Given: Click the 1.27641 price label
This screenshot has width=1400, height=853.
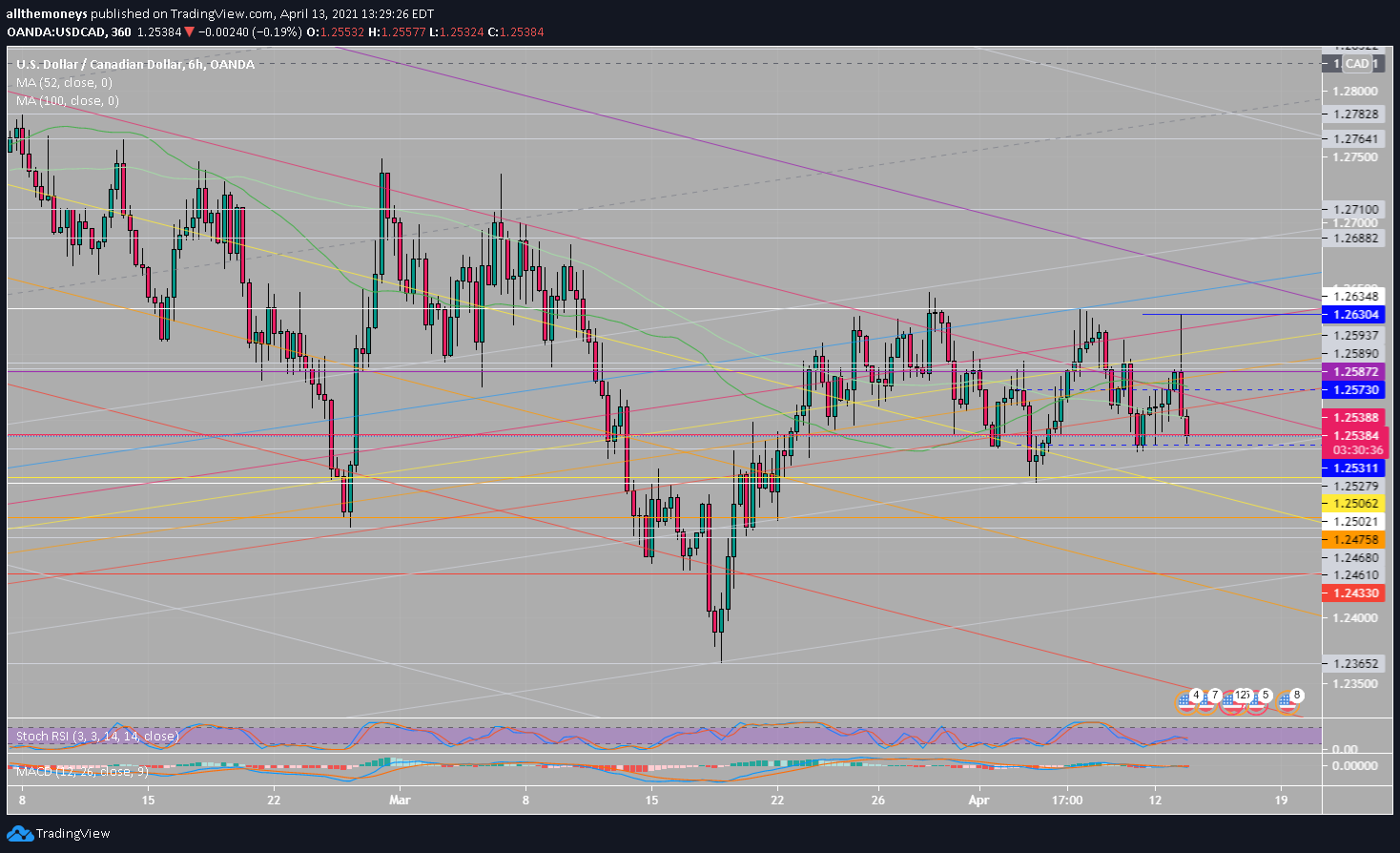Looking at the screenshot, I should click(1355, 138).
